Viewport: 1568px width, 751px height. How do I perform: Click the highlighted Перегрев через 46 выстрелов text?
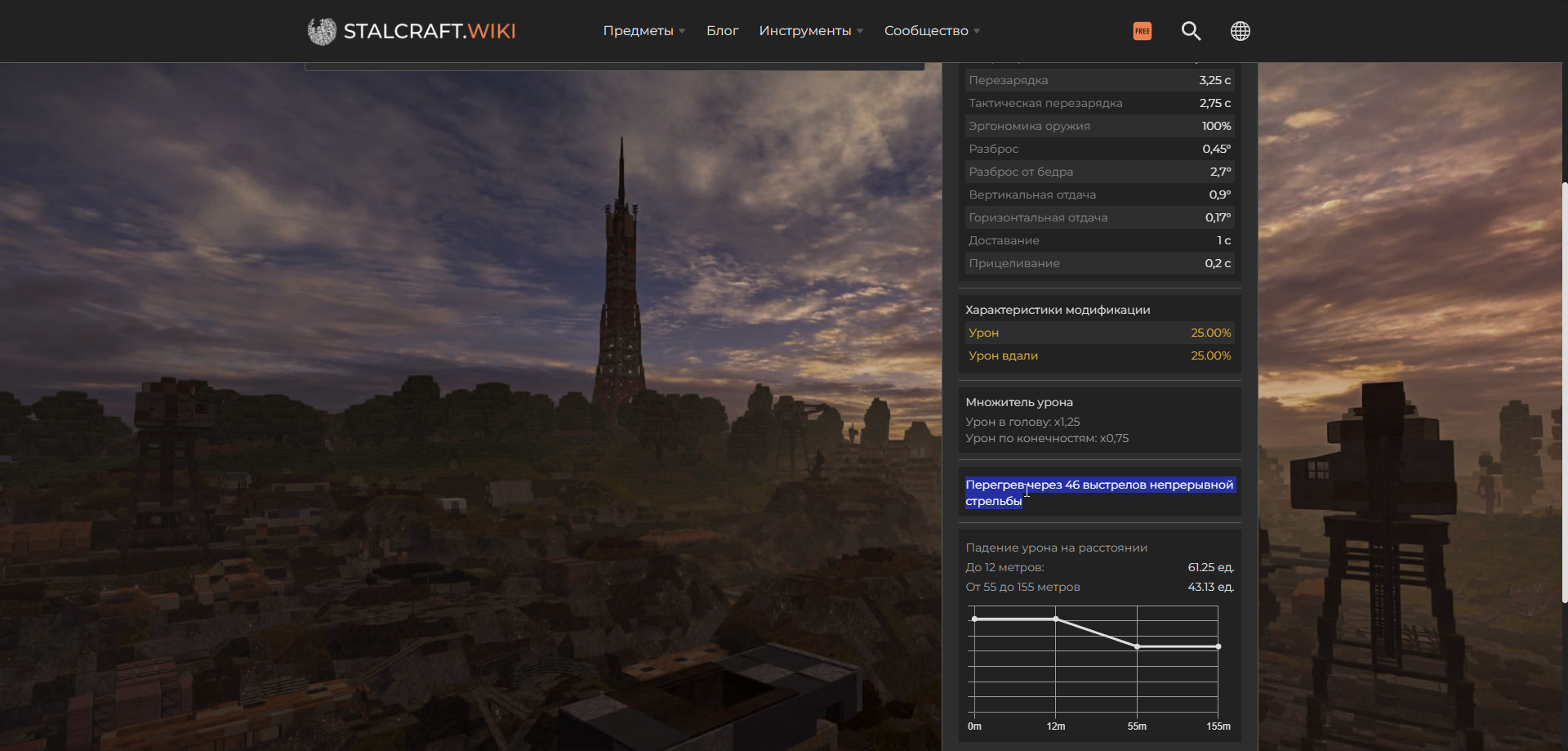(1099, 493)
